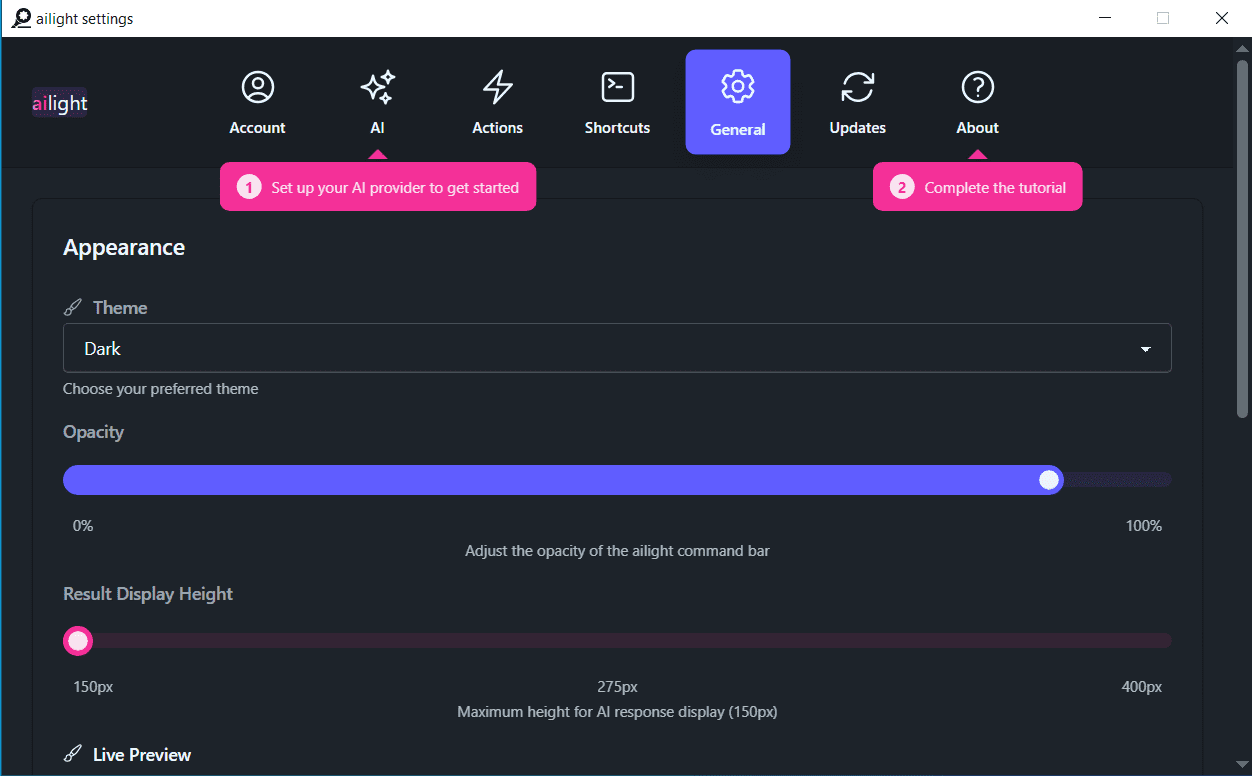Close the ailight settings window
Screen dimensions: 1252x776
point(1221,18)
